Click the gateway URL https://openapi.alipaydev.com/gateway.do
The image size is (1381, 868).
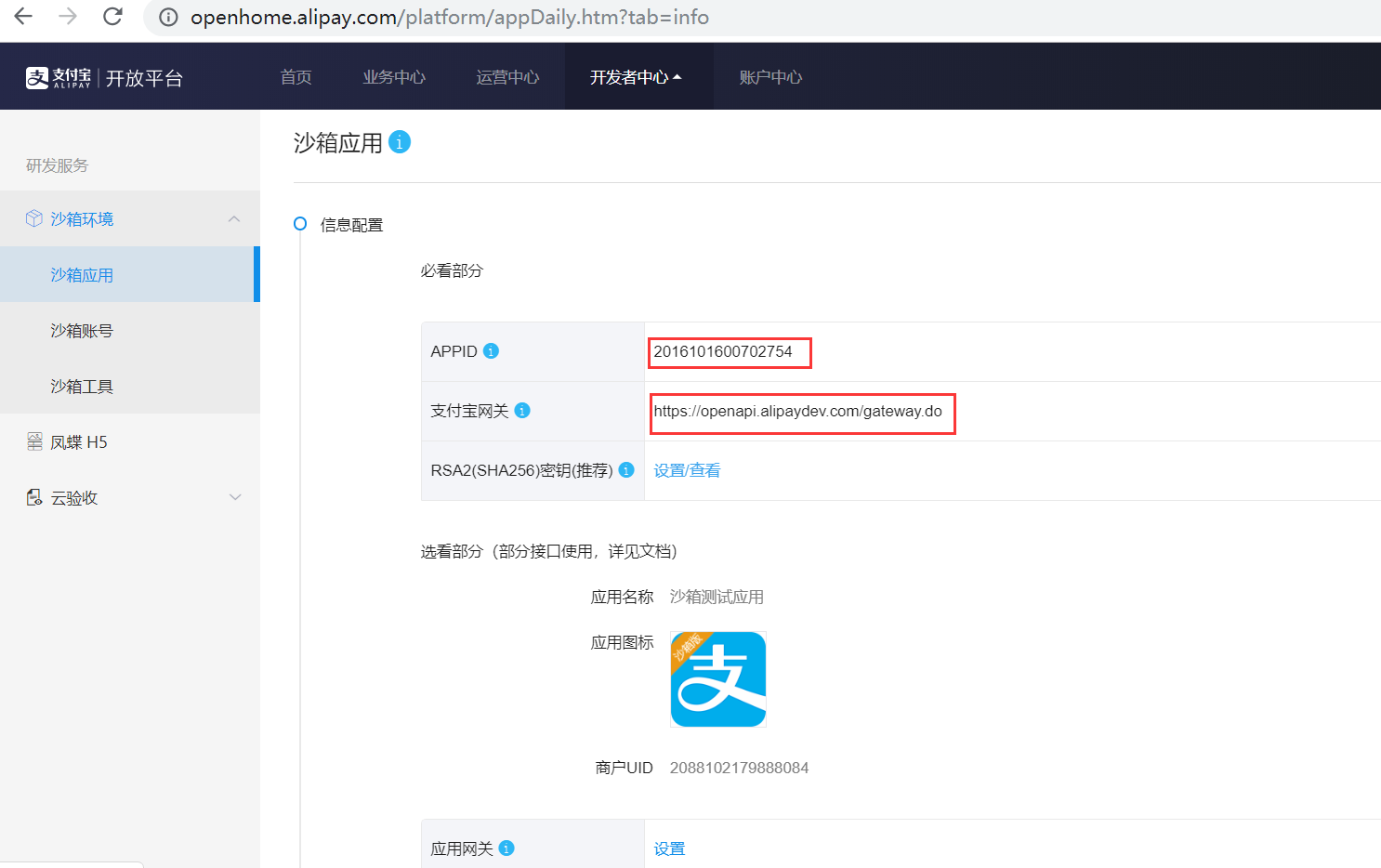797,411
